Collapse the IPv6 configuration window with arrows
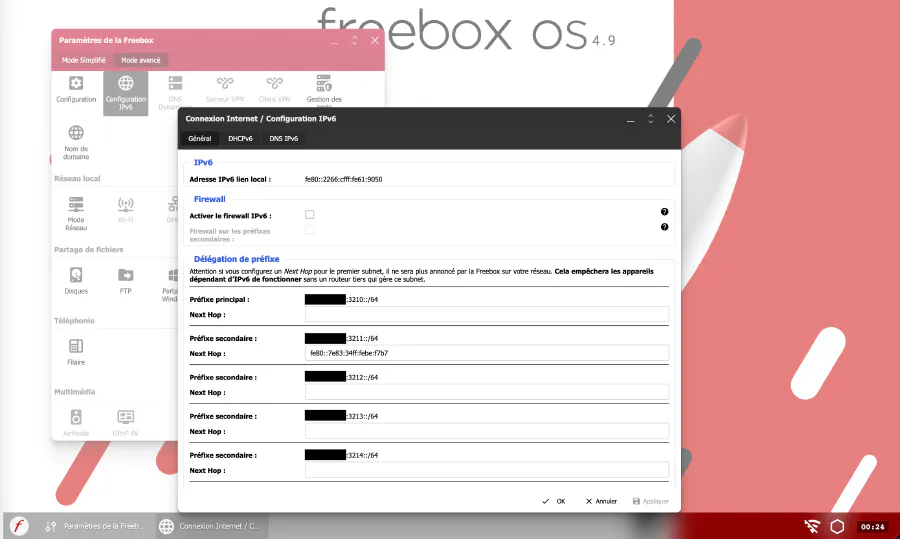Viewport: 900px width, 539px height. pyautogui.click(x=650, y=118)
